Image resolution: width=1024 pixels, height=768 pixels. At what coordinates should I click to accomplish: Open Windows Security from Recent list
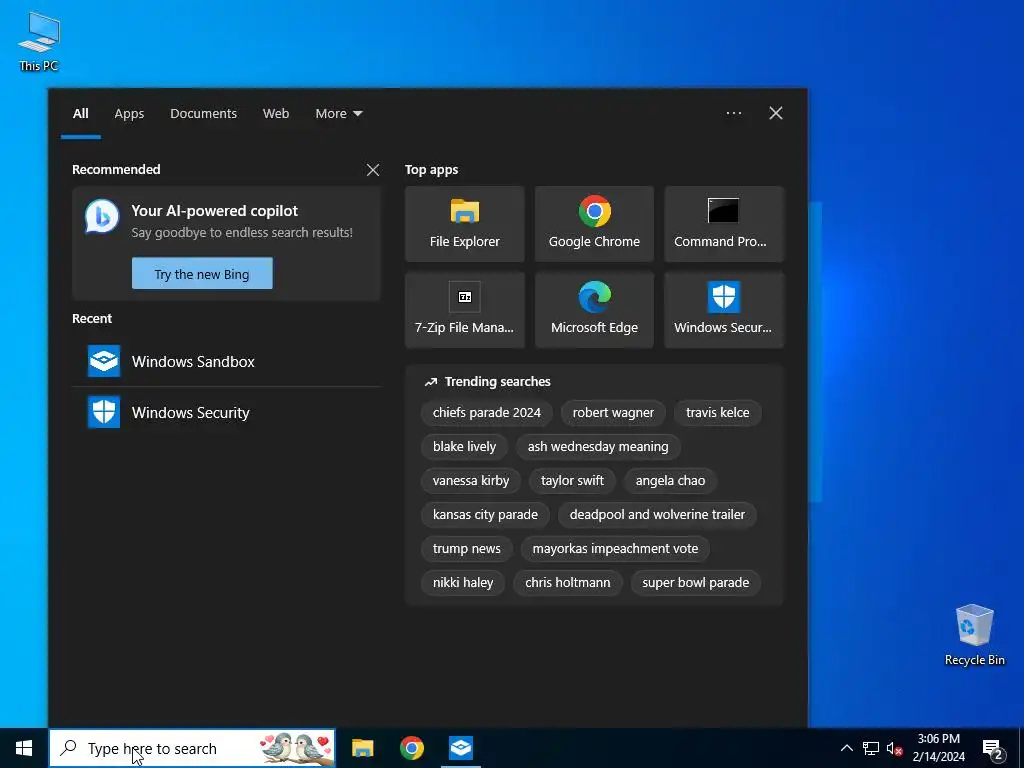pos(226,413)
